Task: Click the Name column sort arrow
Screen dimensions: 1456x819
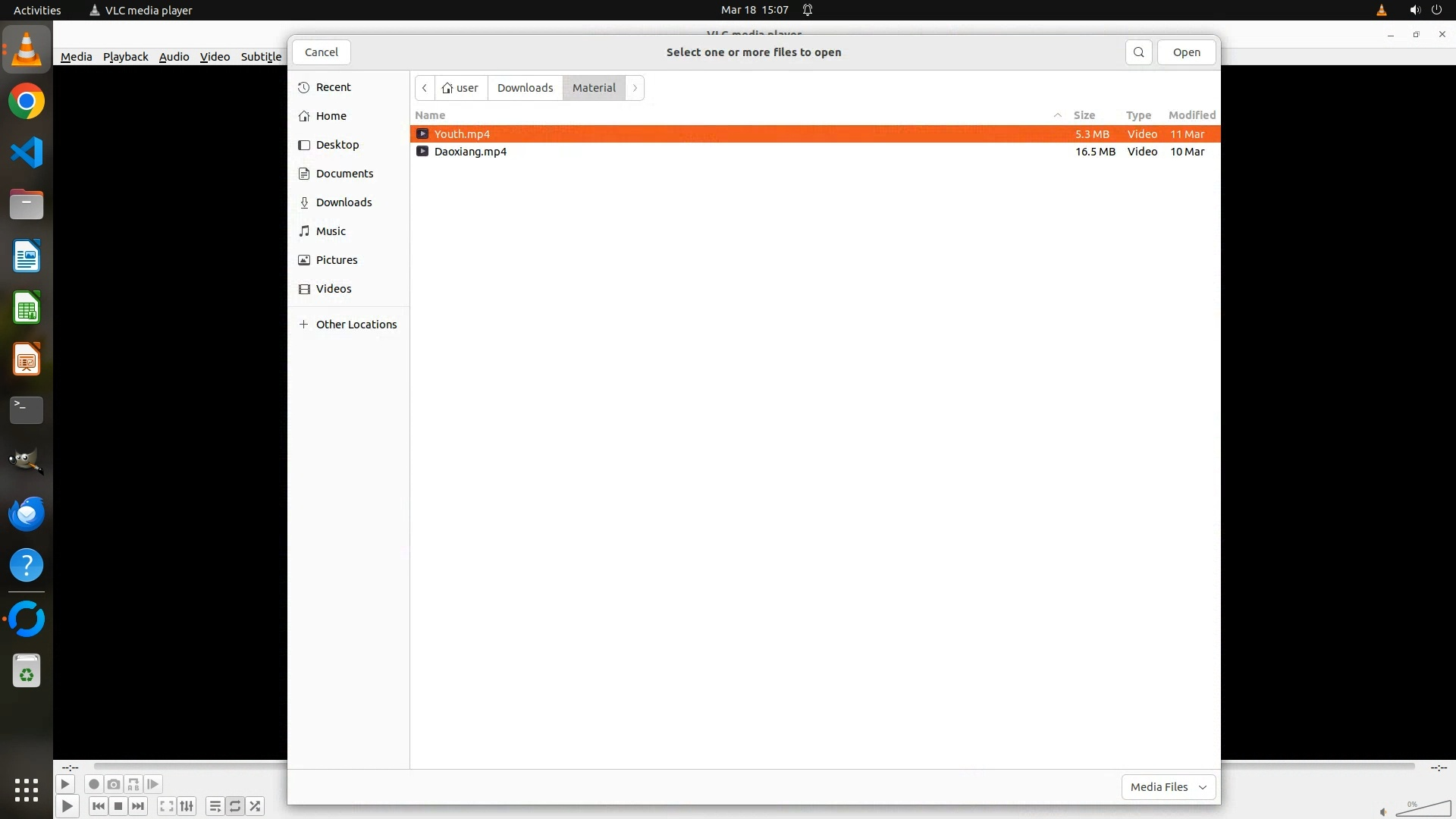Action: tap(1057, 115)
